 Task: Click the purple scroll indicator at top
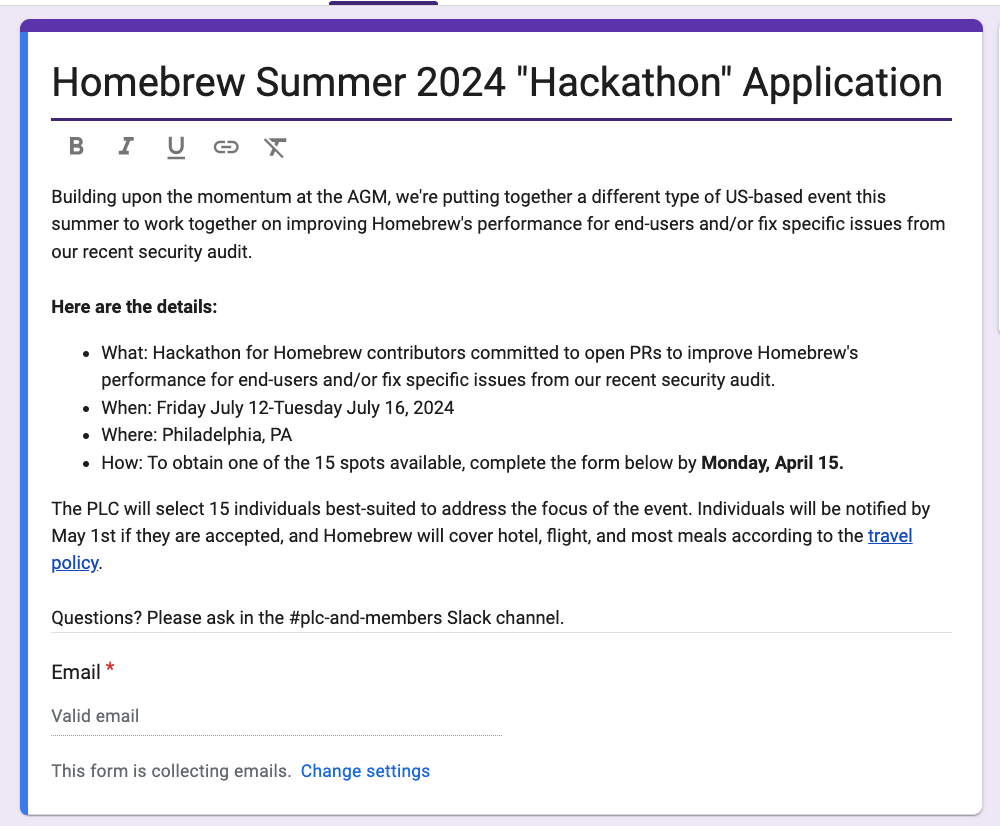point(383,3)
